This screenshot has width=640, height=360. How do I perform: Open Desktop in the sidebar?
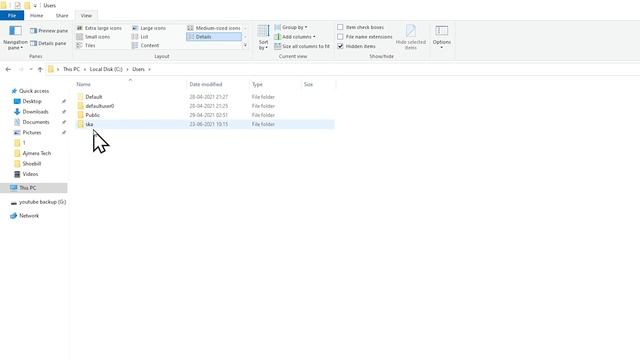click(x=32, y=101)
